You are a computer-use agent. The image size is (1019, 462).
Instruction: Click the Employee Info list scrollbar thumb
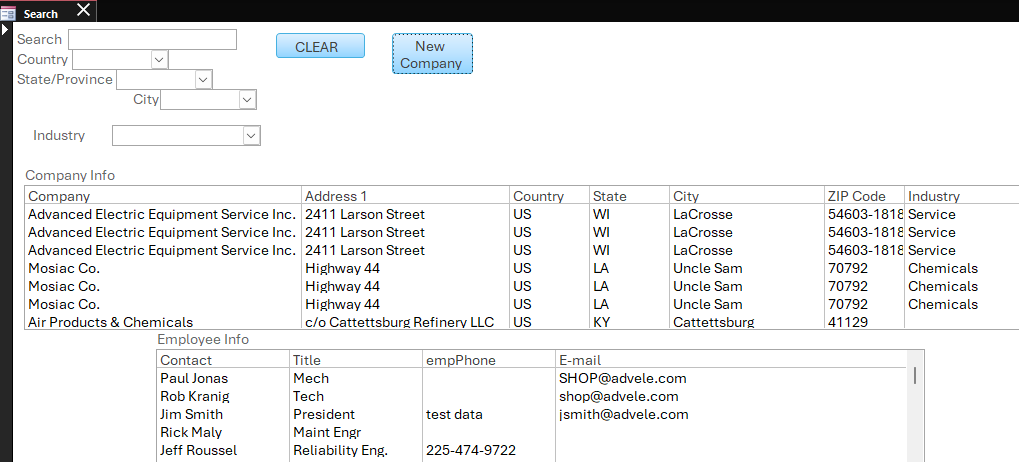point(915,375)
